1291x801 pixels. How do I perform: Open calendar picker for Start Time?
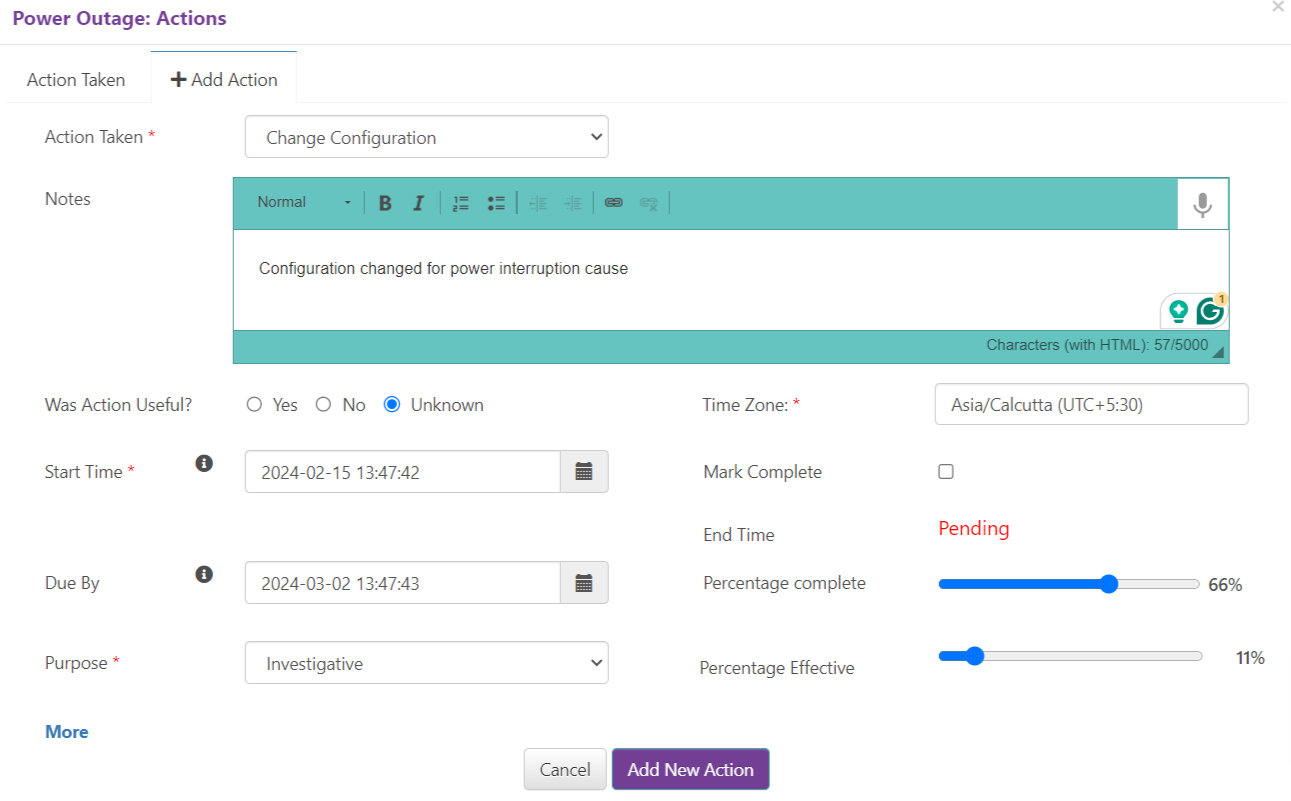[x=584, y=472]
